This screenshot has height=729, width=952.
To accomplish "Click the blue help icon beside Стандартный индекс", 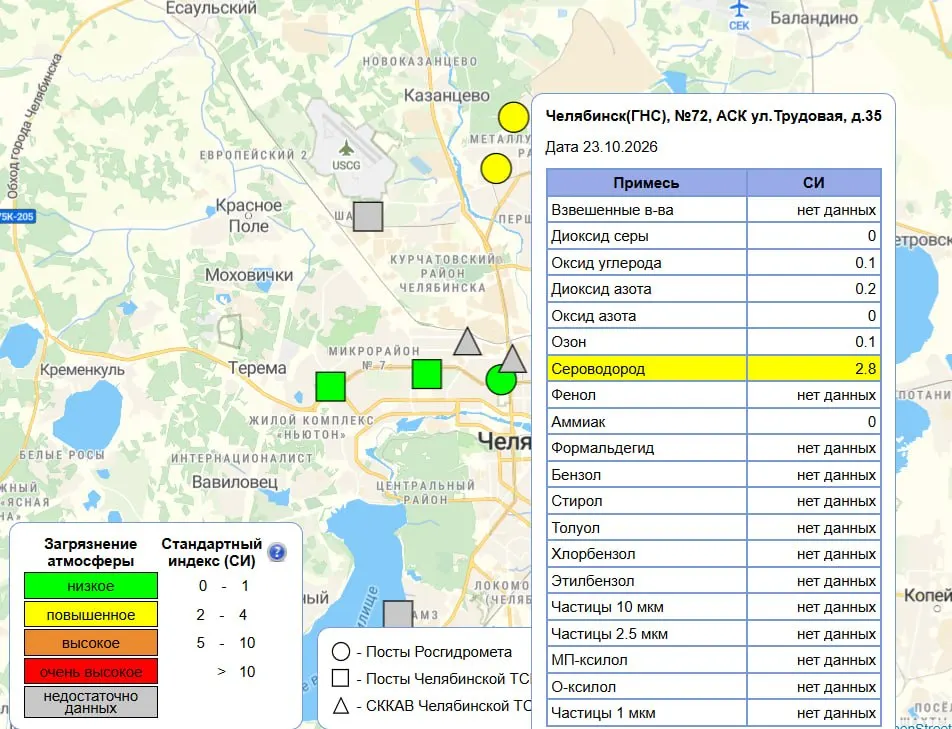I will [277, 552].
